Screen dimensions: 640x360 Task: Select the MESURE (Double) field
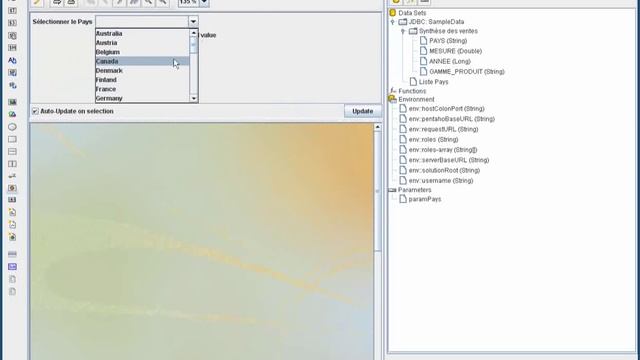tap(456, 51)
